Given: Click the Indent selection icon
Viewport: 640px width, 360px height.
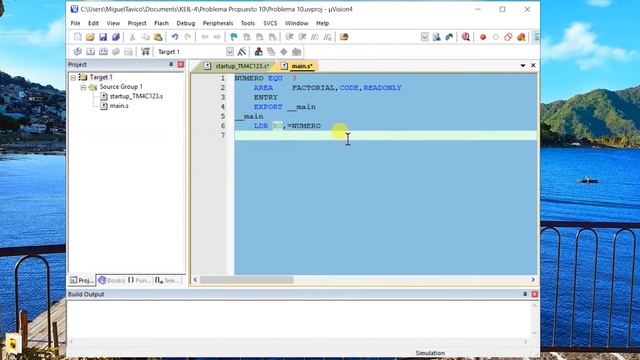Looking at the screenshot, I should pos(289,37).
